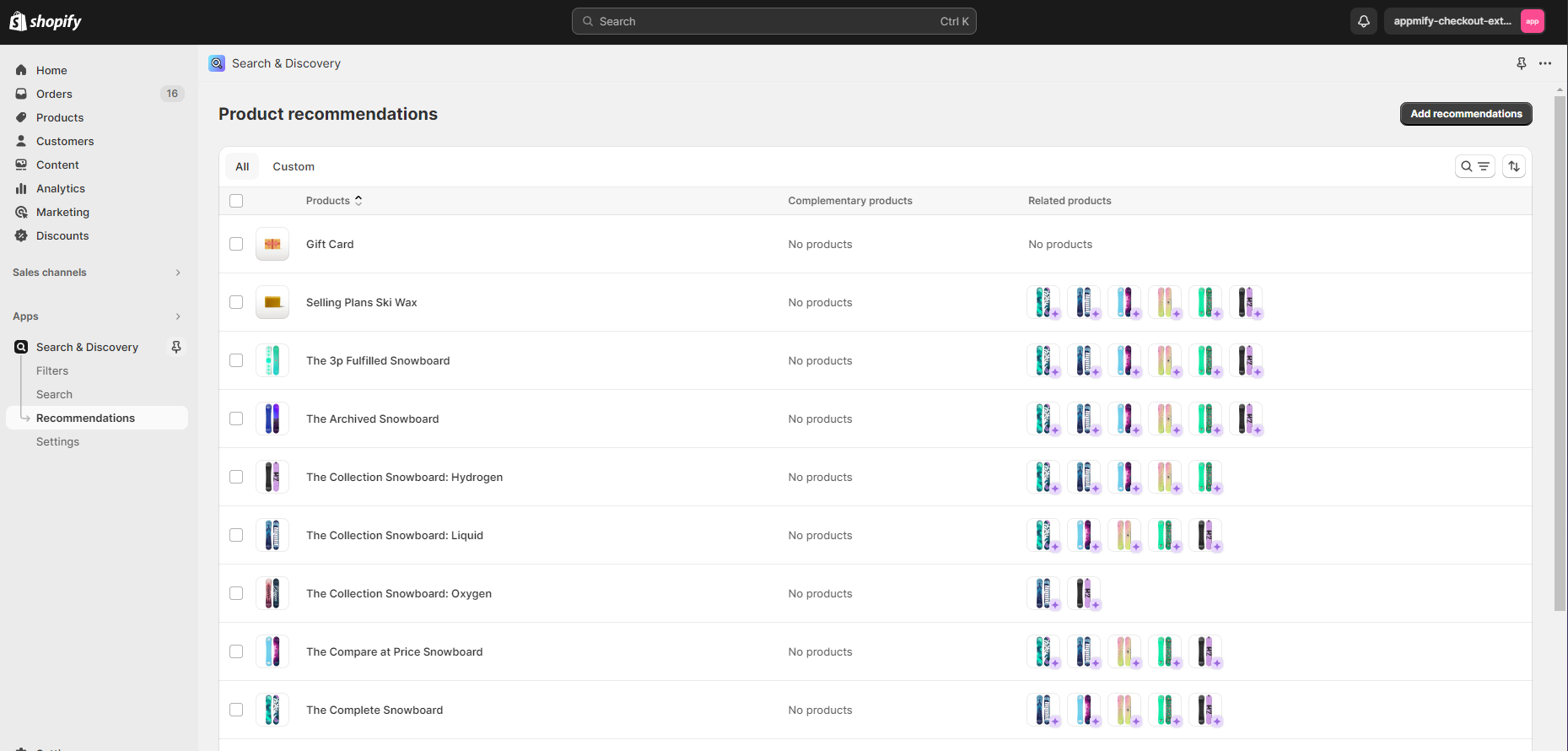
Task: Click the Add recommendations button
Action: [x=1465, y=114]
